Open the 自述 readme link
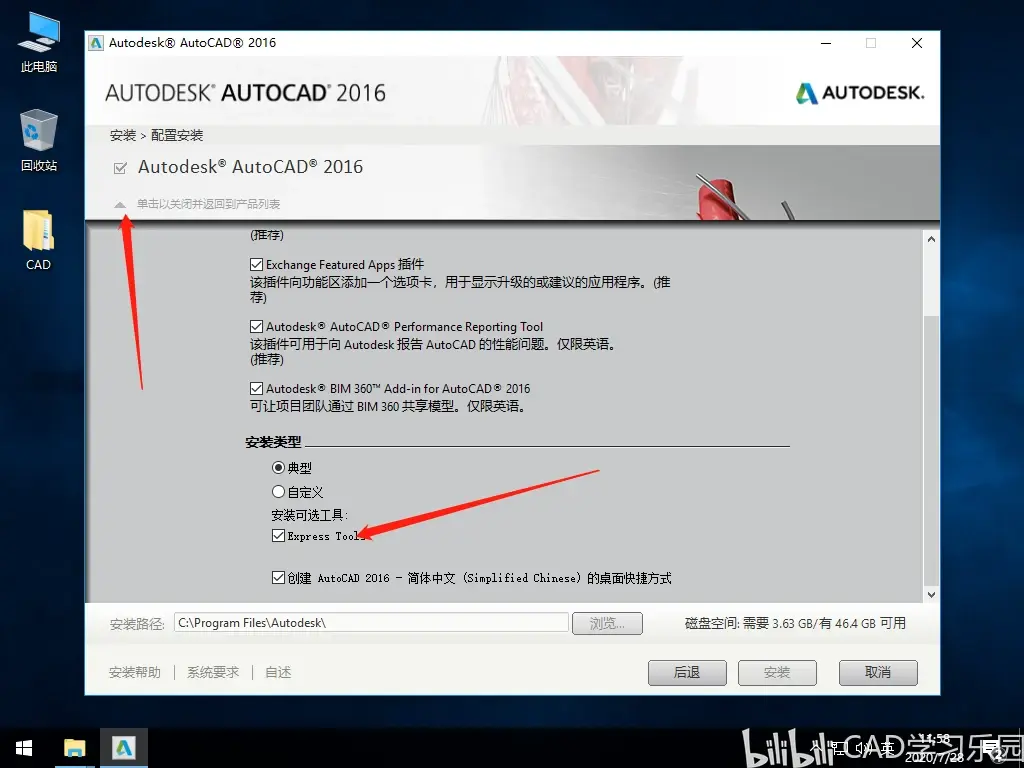The width and height of the screenshot is (1024, 768). (x=278, y=672)
